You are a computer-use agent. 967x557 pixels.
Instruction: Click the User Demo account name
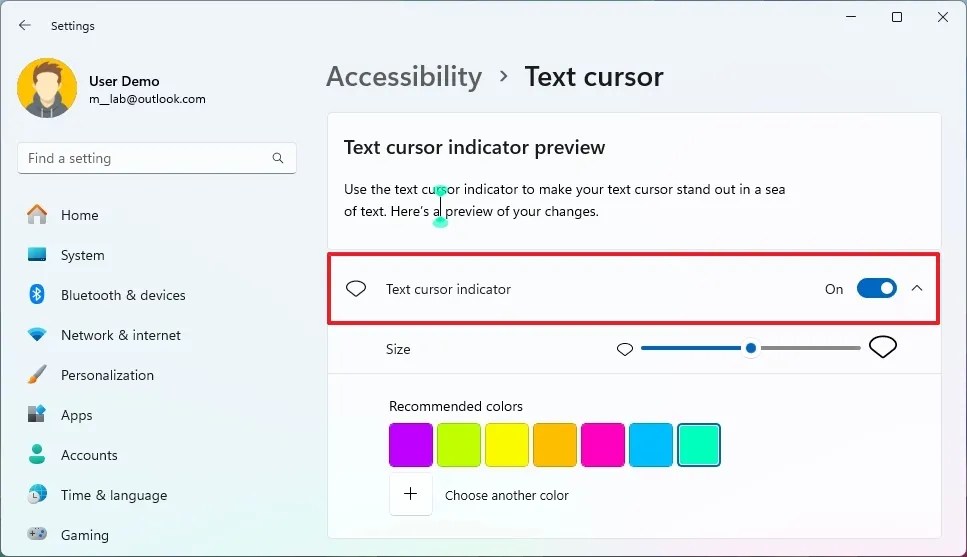coord(124,81)
